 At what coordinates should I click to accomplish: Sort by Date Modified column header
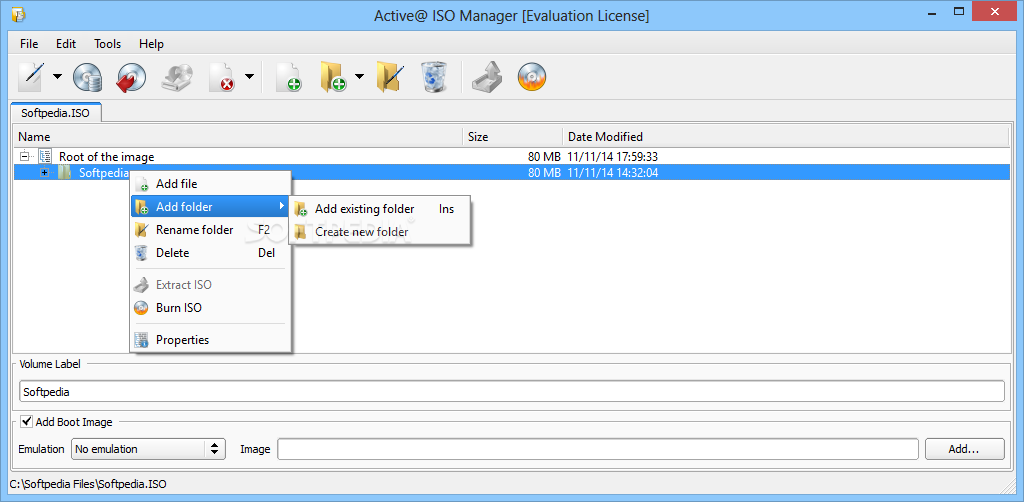point(786,136)
